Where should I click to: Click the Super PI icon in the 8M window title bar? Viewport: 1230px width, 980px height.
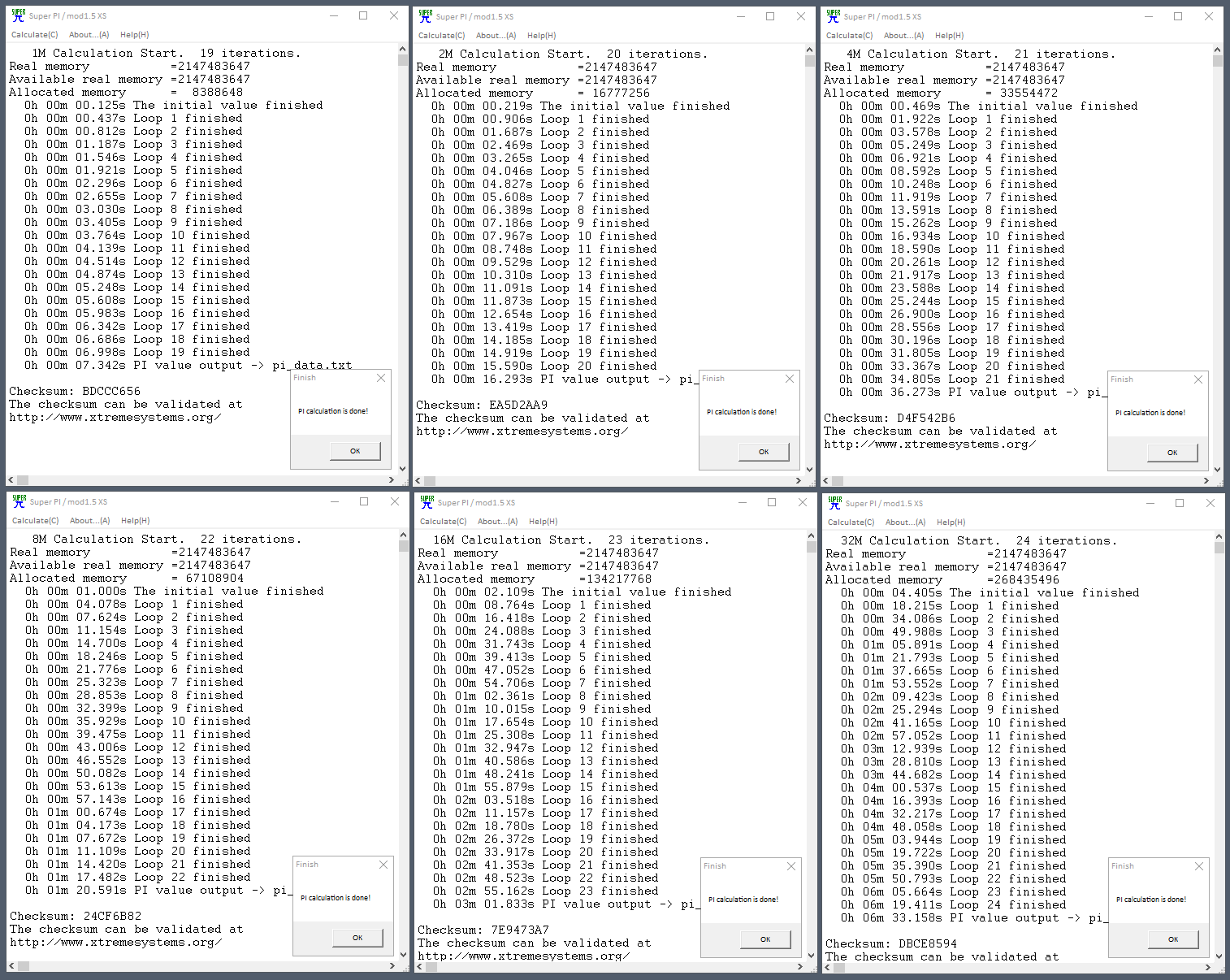[19, 501]
